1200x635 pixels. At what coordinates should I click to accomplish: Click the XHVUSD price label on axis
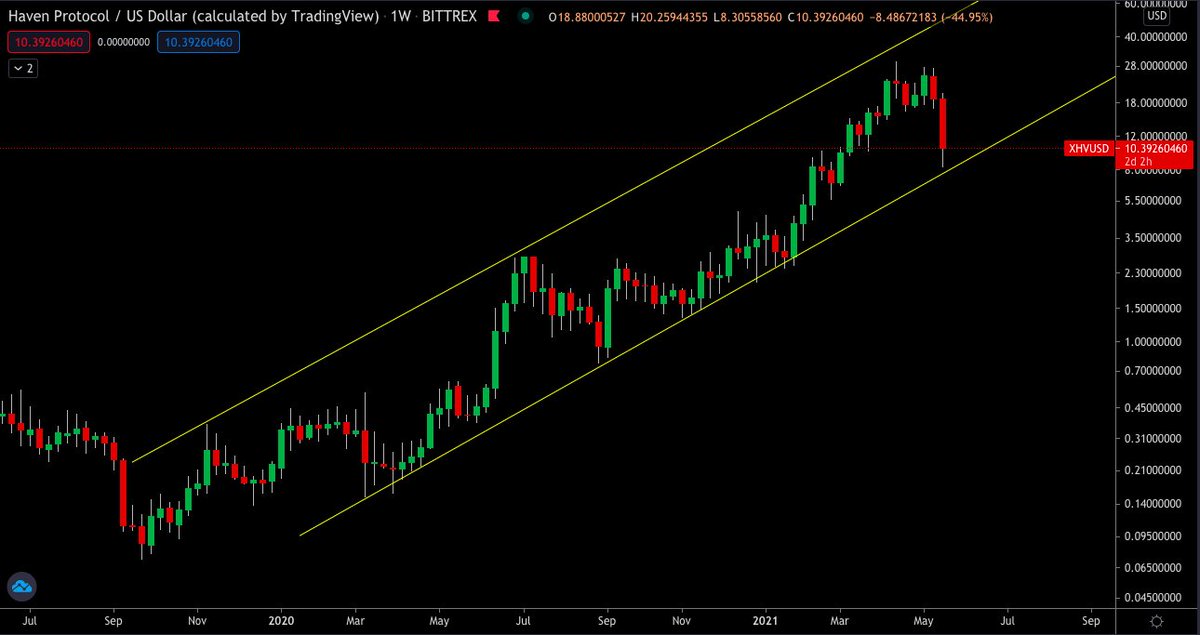pyautogui.click(x=1087, y=148)
